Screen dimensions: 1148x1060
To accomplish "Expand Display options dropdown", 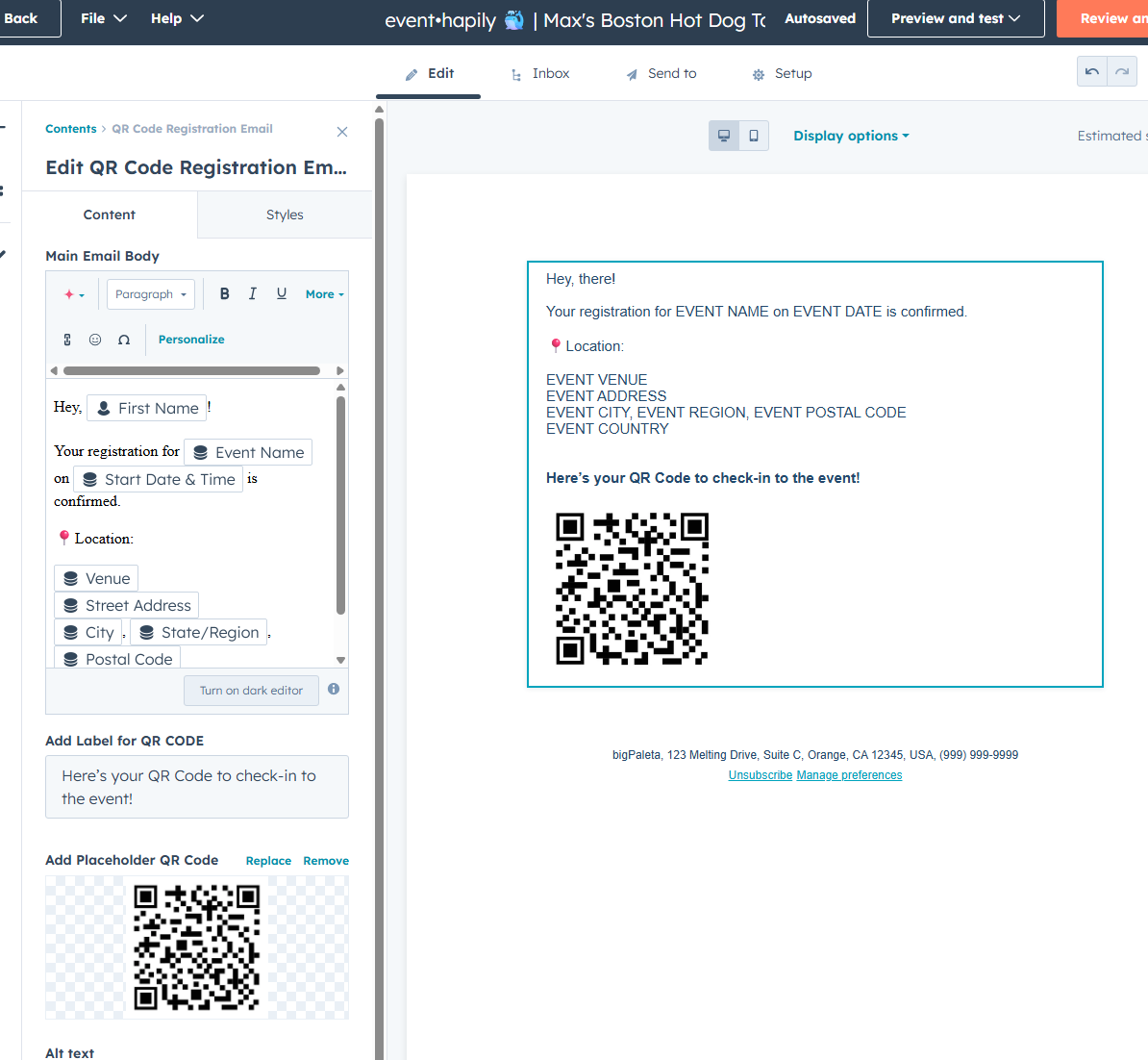I will tap(851, 136).
